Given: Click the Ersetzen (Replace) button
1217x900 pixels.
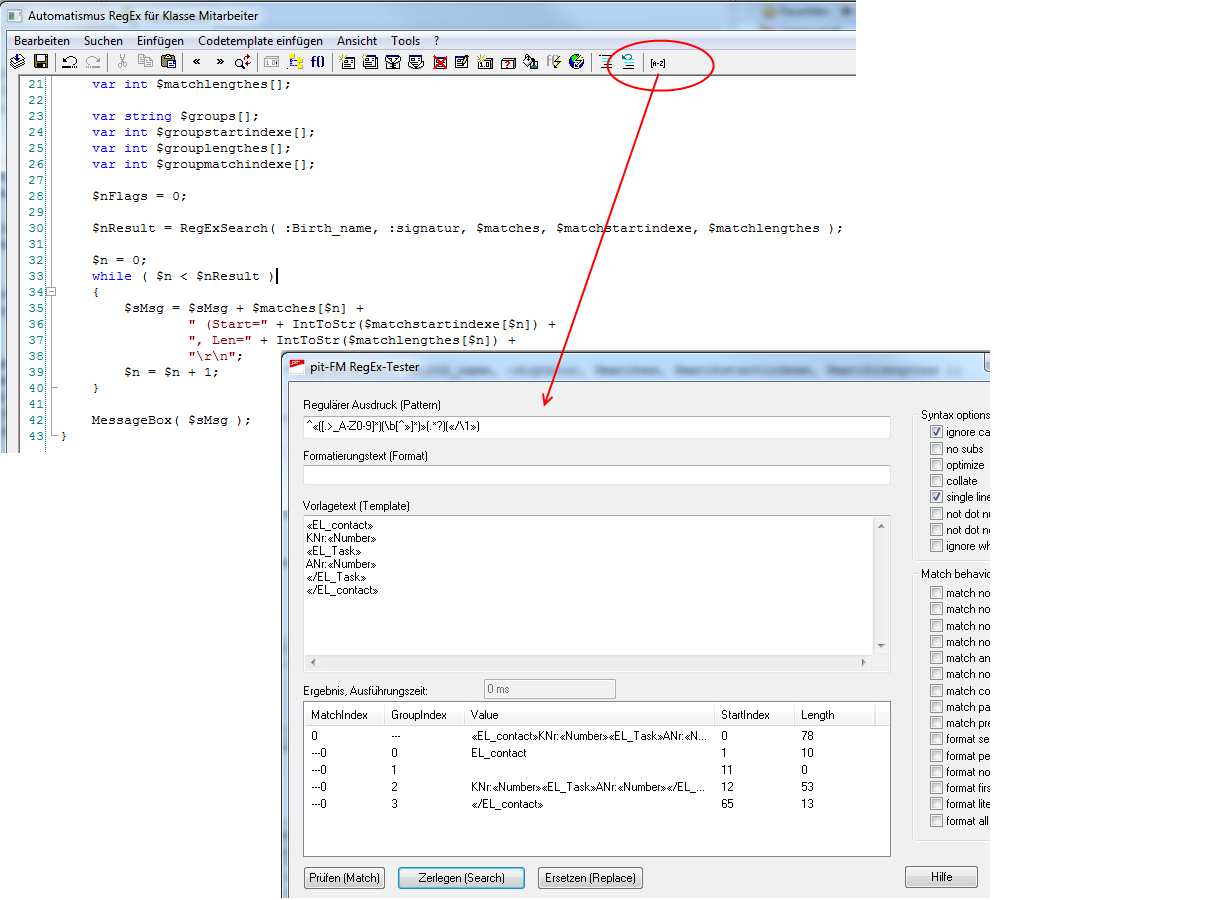Looking at the screenshot, I should (x=590, y=878).
